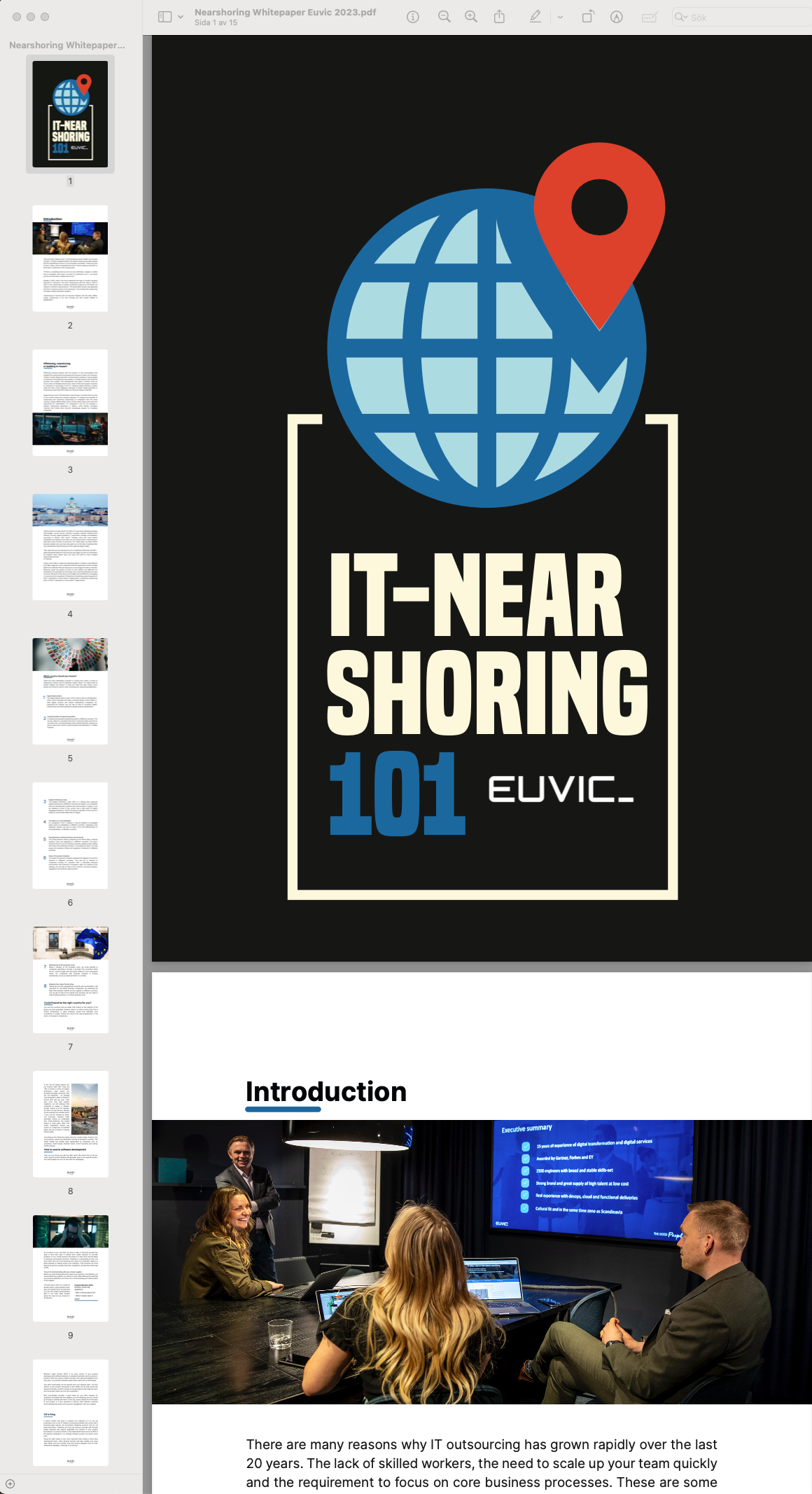Click the document info inspector icon
The height and width of the screenshot is (1494, 812).
click(x=413, y=17)
